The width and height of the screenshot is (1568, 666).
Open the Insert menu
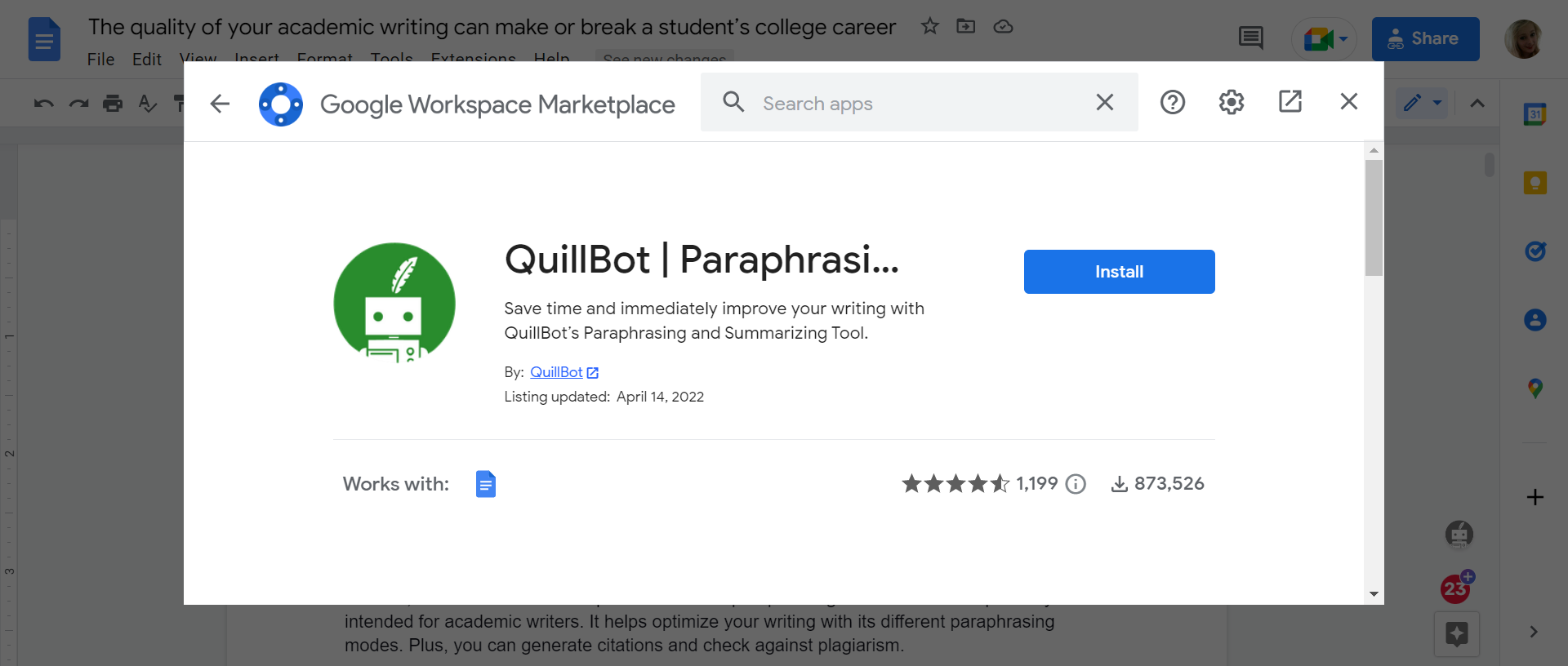click(256, 59)
